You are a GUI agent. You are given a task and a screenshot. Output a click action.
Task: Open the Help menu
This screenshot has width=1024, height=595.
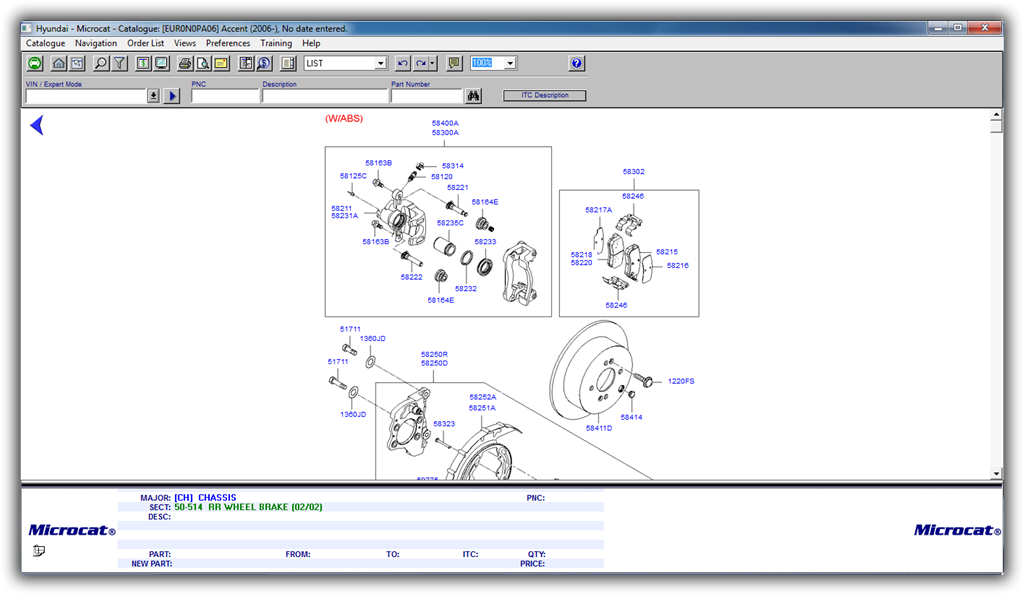(311, 43)
